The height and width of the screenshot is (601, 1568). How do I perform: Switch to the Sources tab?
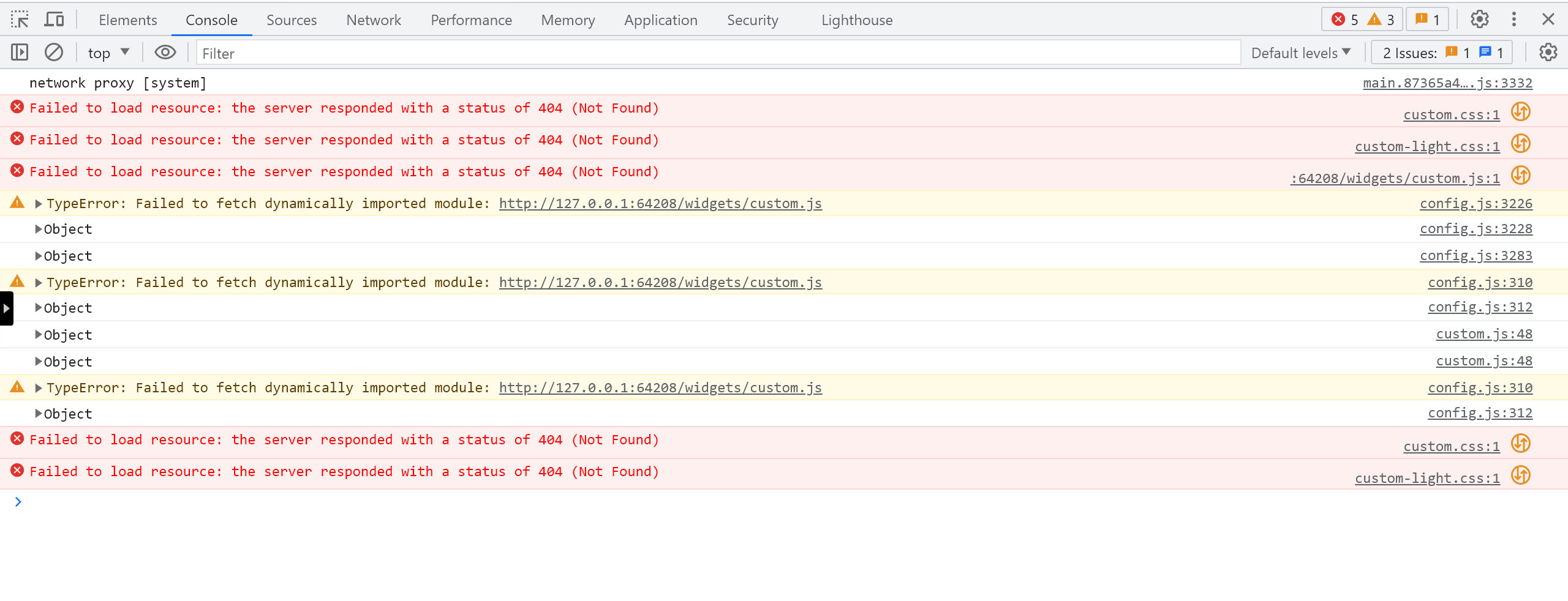(292, 20)
